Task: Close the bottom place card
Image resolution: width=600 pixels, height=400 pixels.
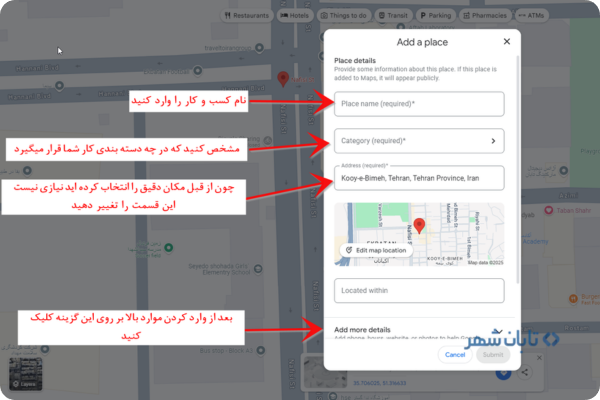Action: tap(539, 358)
